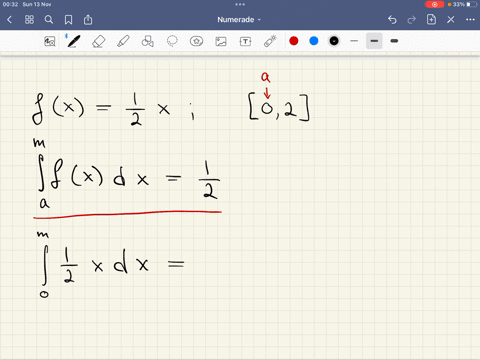The height and width of the screenshot is (360, 480).
Task: Redo the last action
Action: click(x=412, y=20)
